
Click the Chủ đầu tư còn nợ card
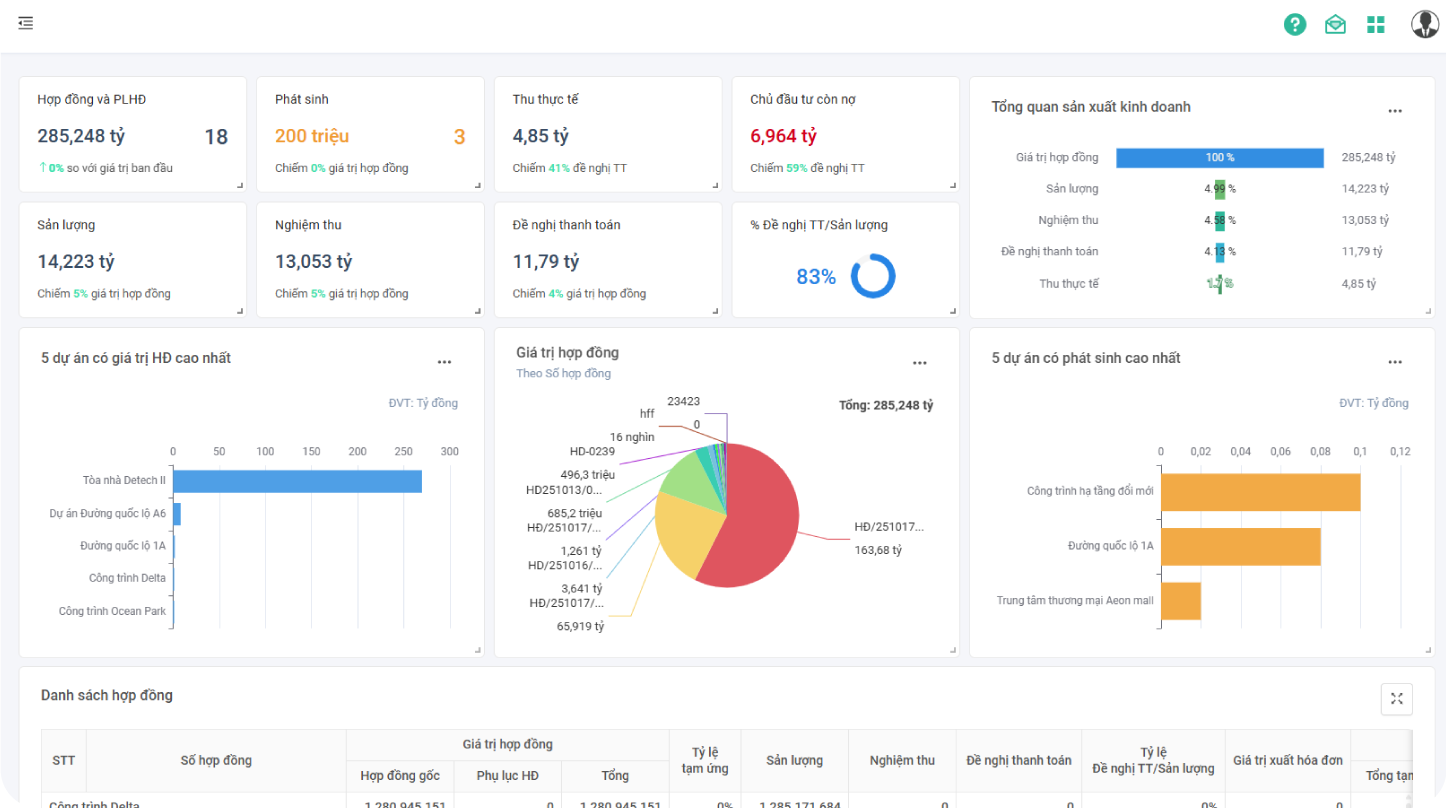(845, 135)
